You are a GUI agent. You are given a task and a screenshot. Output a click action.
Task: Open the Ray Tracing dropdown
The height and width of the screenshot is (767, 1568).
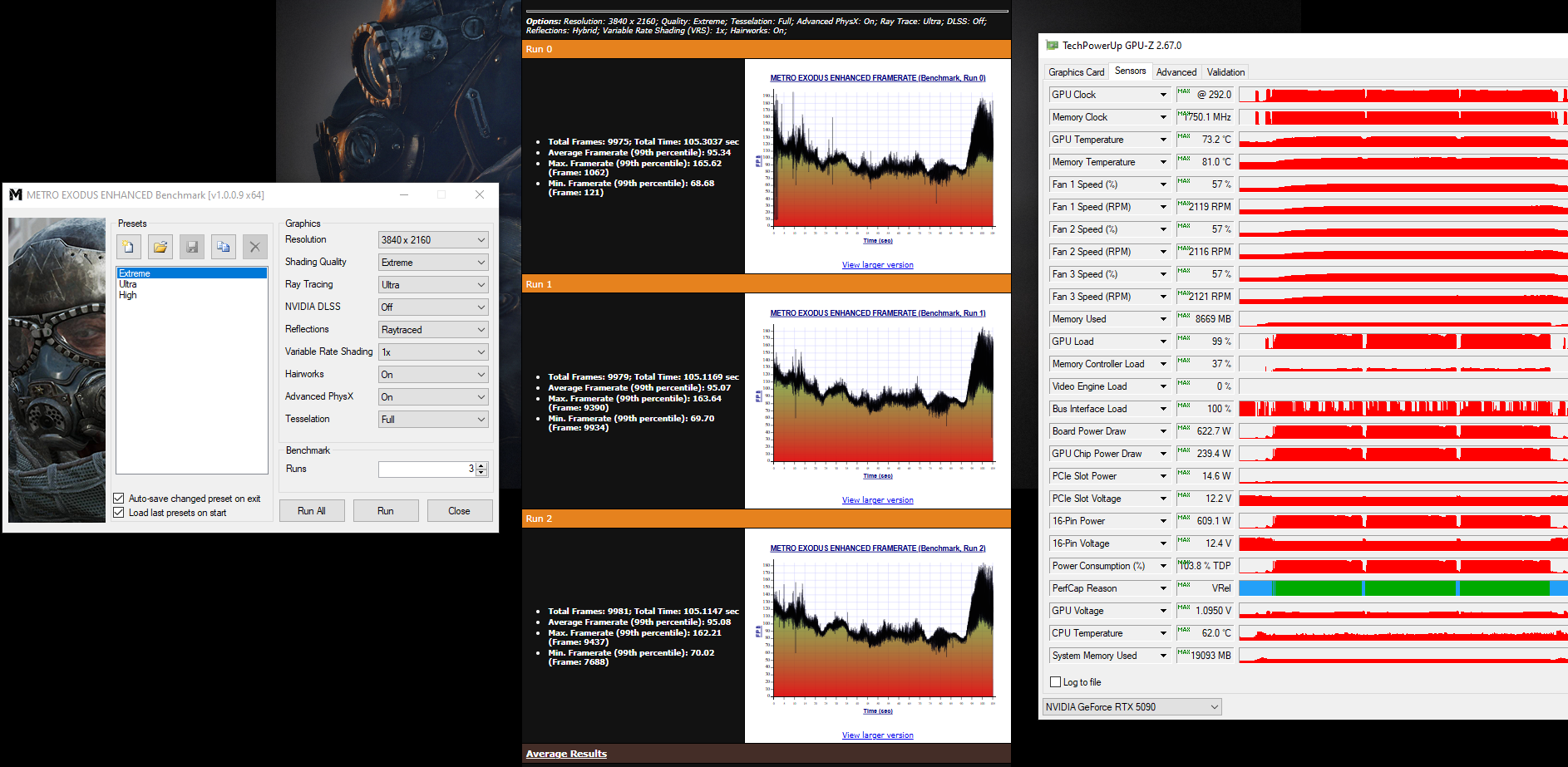click(x=433, y=285)
